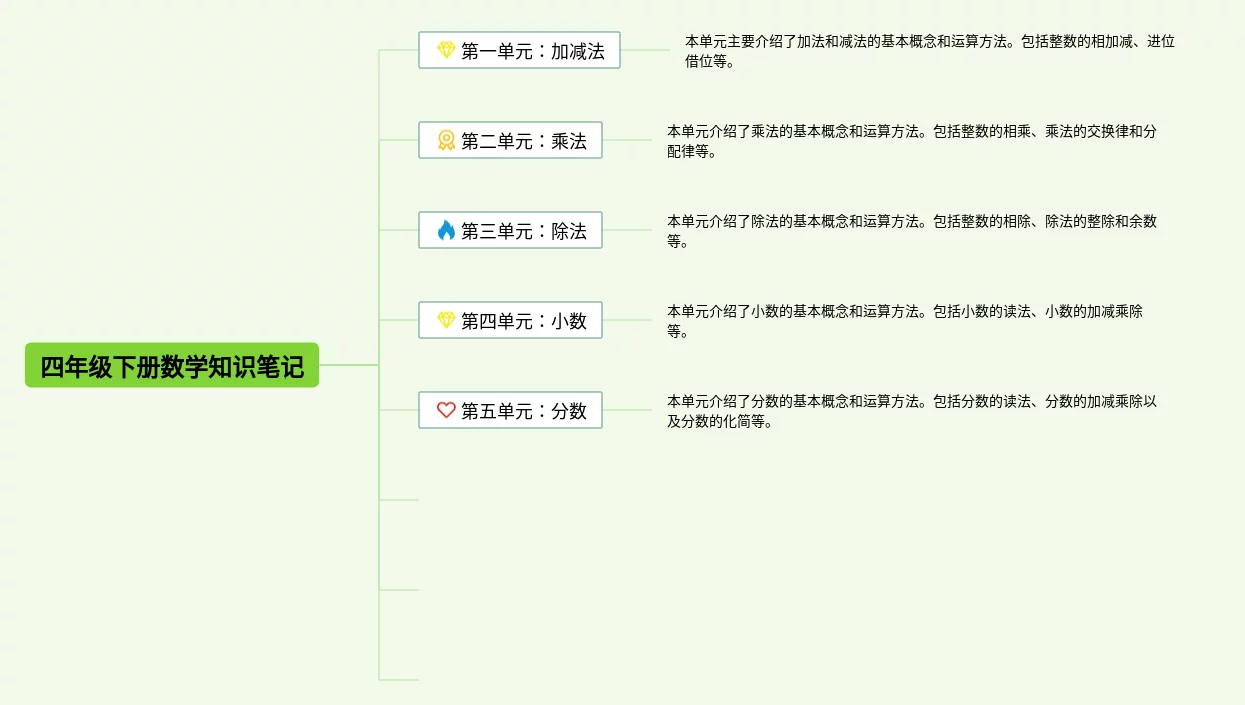This screenshot has width=1245, height=705.
Task: Select the note describing 乘法的基本概念
Action: pyautogui.click(x=912, y=141)
